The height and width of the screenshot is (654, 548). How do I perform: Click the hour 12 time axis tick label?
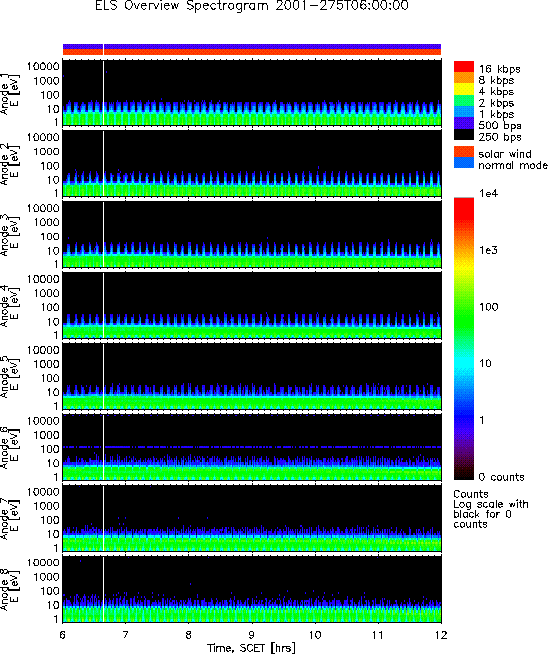click(x=441, y=635)
